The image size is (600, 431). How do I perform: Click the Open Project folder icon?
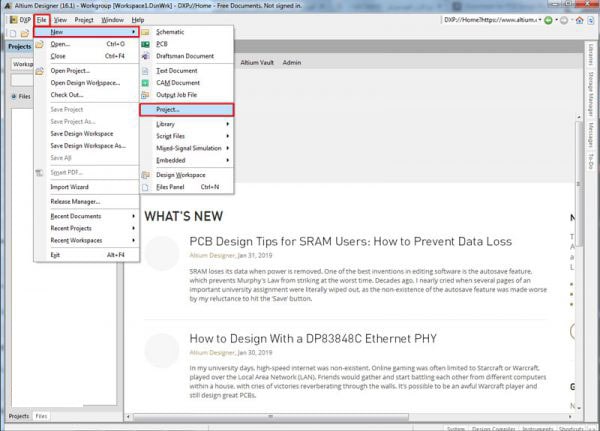[40, 71]
